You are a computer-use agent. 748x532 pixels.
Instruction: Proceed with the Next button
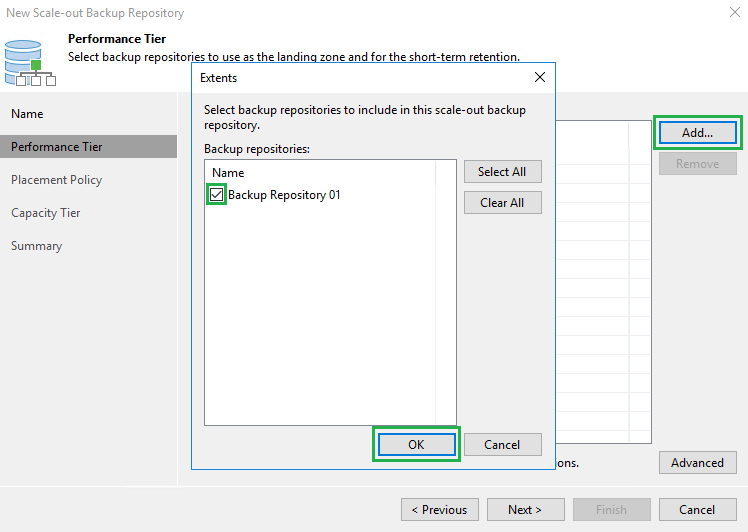pyautogui.click(x=525, y=509)
